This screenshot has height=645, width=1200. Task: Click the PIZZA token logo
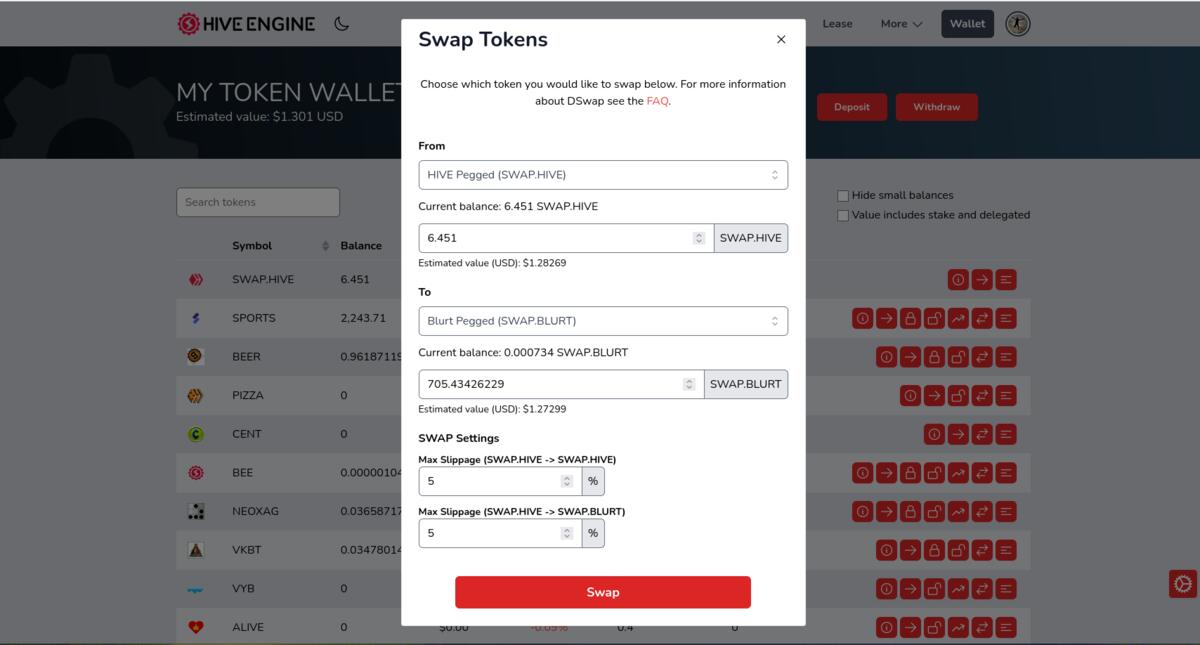coord(195,396)
